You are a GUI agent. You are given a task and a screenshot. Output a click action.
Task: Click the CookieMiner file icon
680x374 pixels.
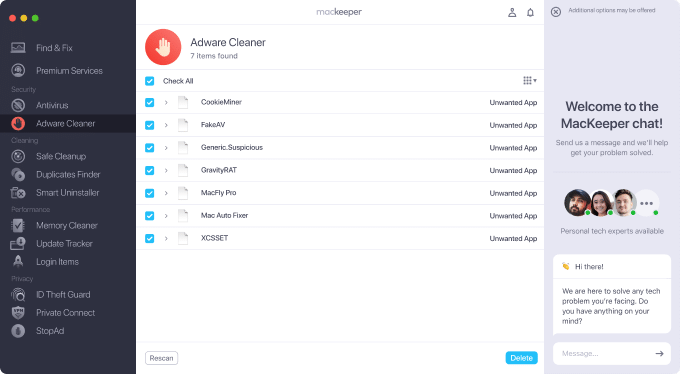tap(183, 102)
